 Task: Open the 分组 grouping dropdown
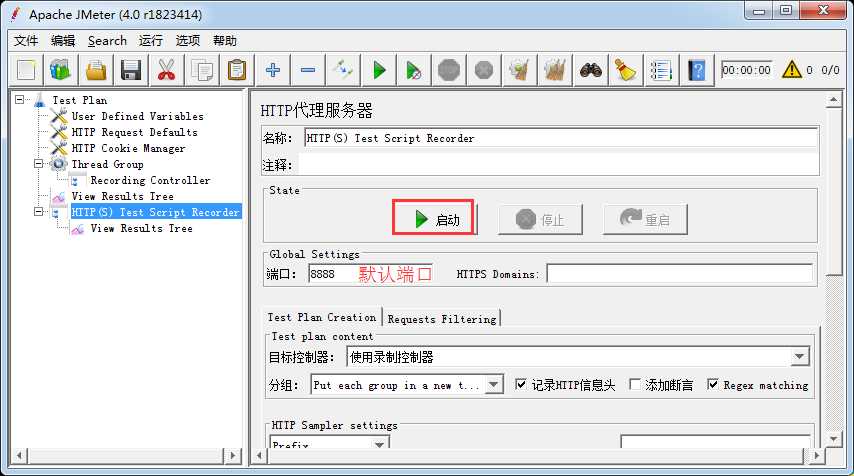[407, 385]
